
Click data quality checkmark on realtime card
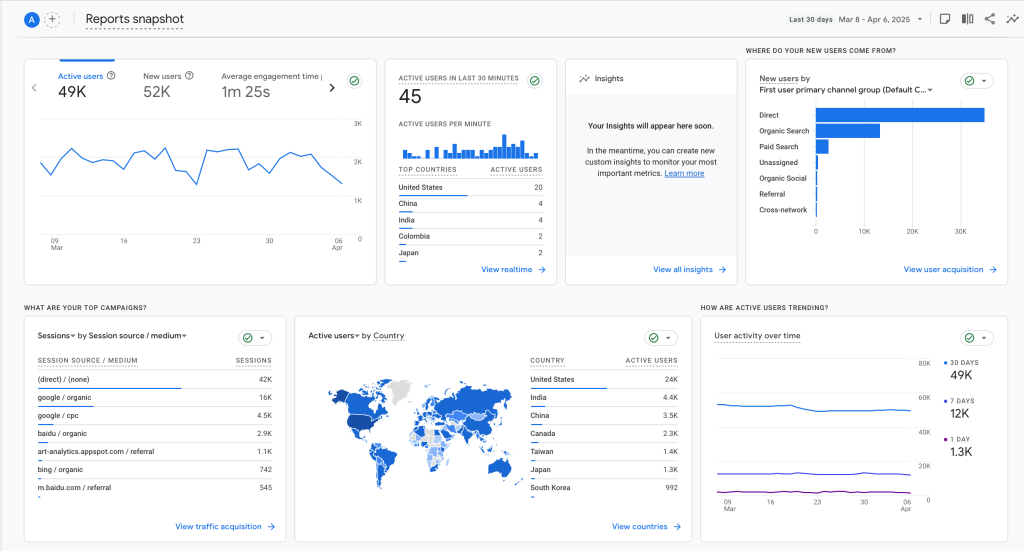pyautogui.click(x=534, y=81)
